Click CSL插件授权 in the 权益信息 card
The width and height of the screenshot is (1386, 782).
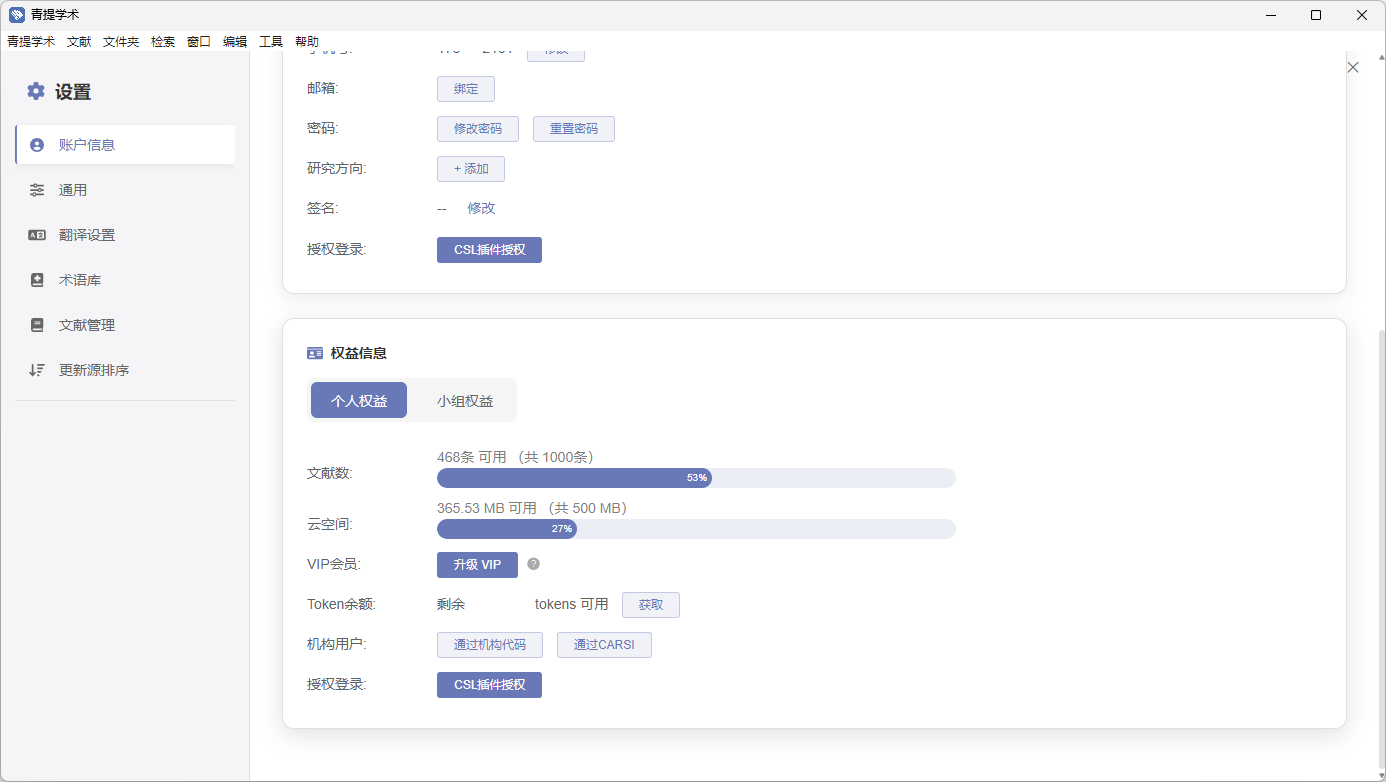489,685
